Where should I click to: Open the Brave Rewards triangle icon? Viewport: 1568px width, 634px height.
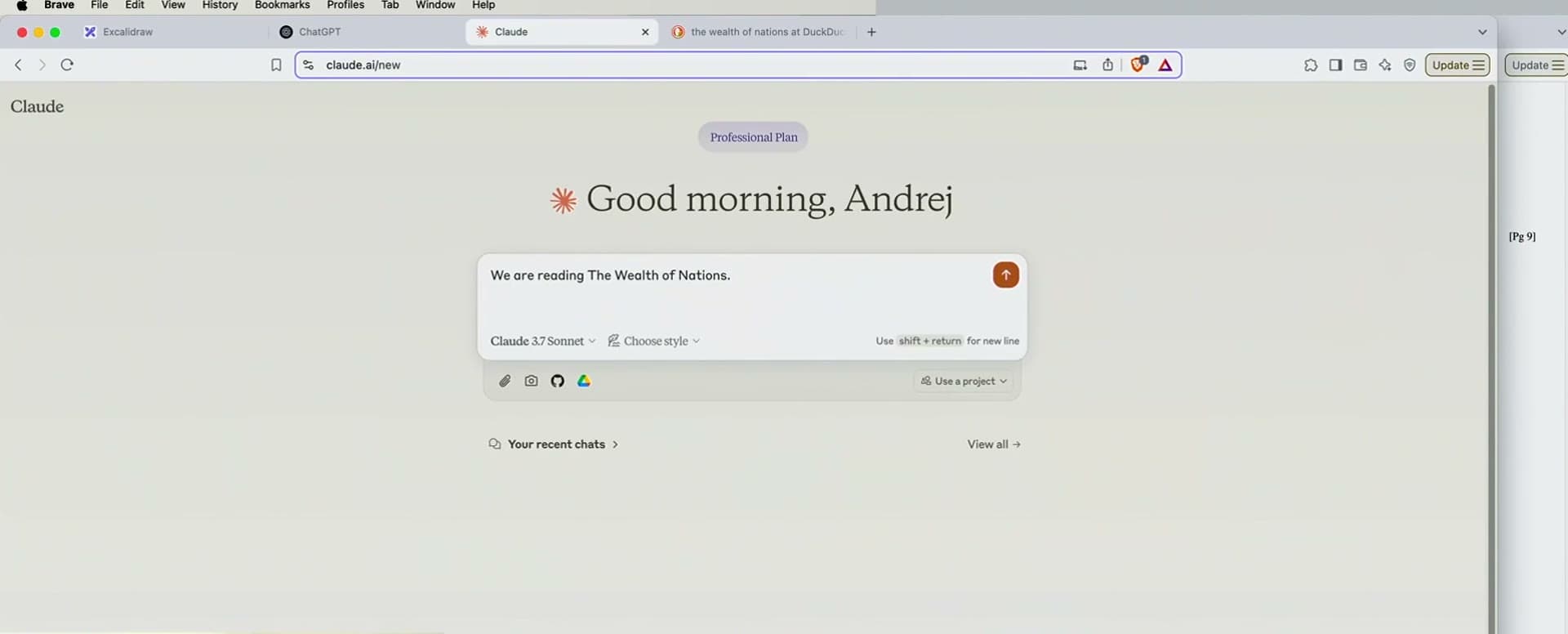[x=1165, y=65]
